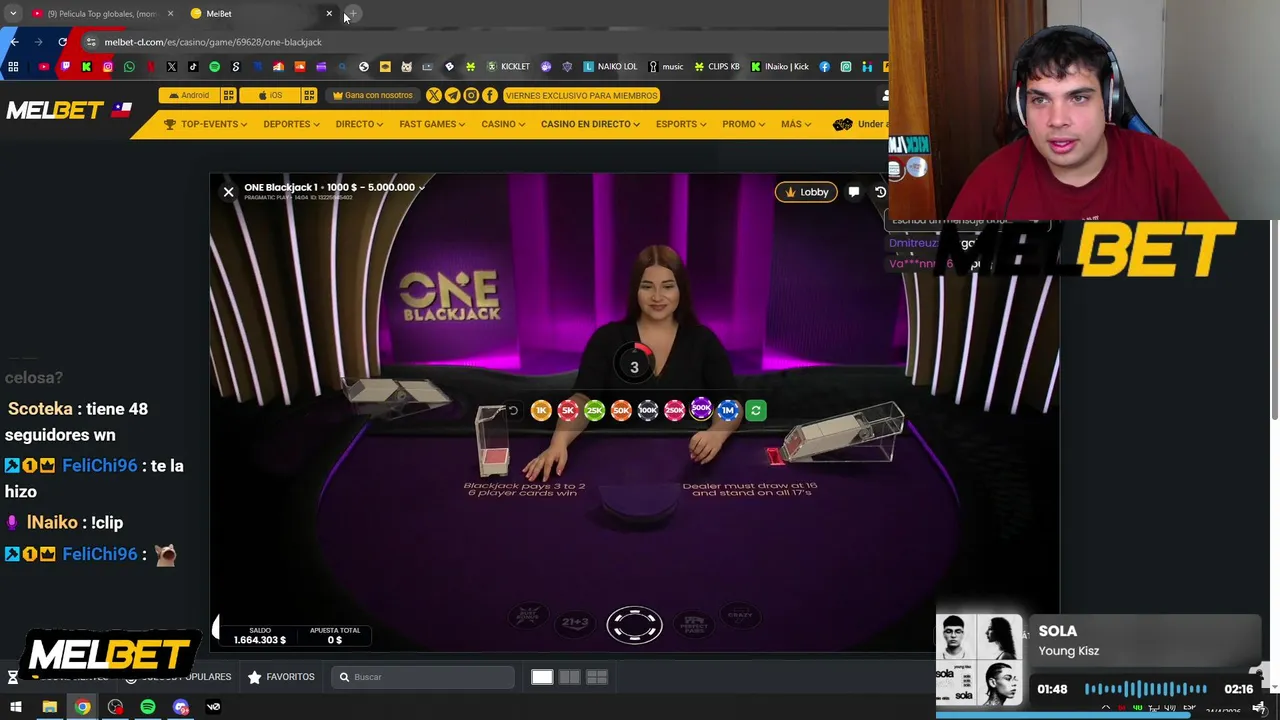The width and height of the screenshot is (1280, 720).
Task: Open the INaiko | Kick bookmark
Action: click(779, 67)
